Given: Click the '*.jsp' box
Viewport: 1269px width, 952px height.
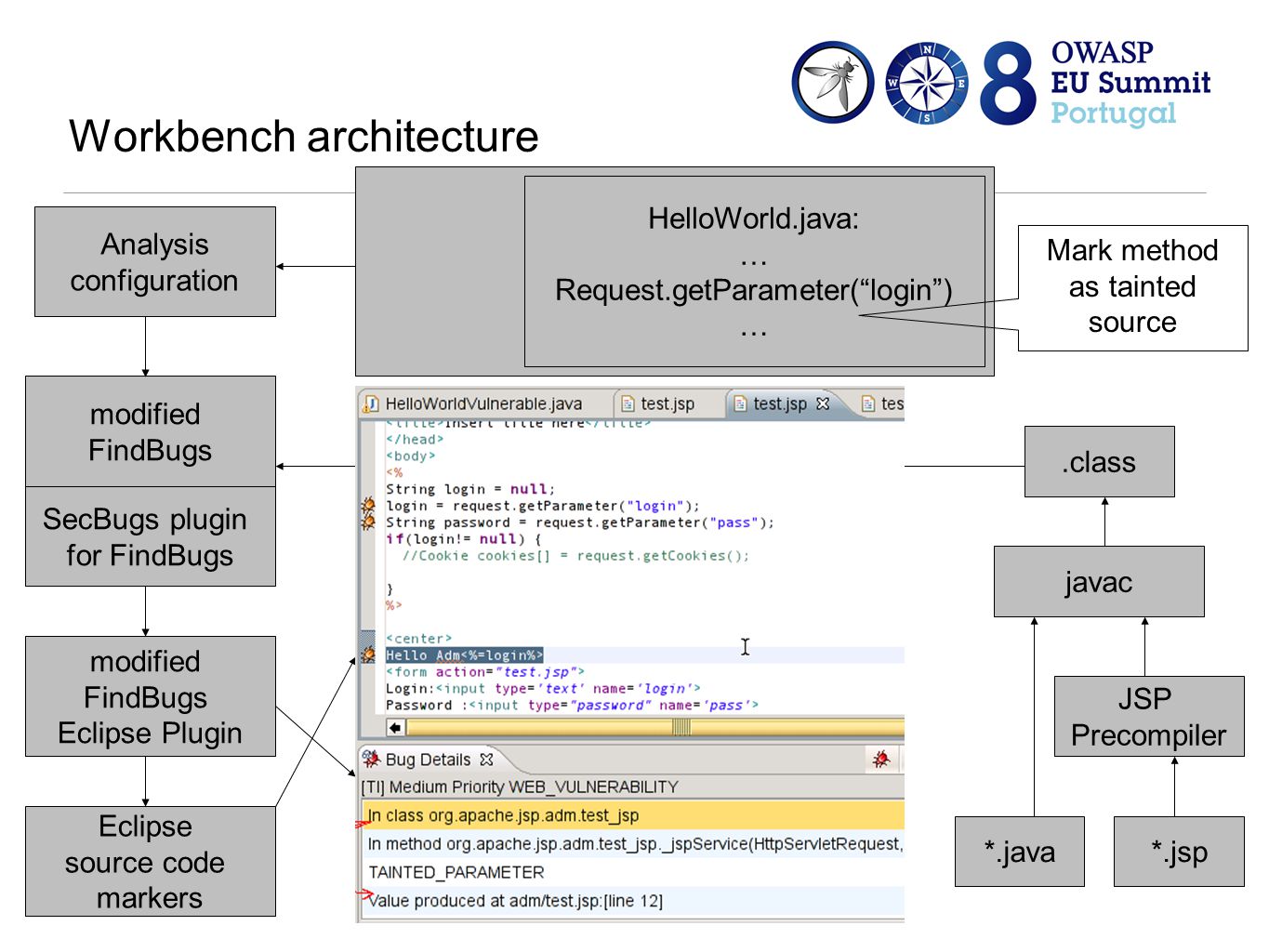Looking at the screenshot, I should point(1179,852).
